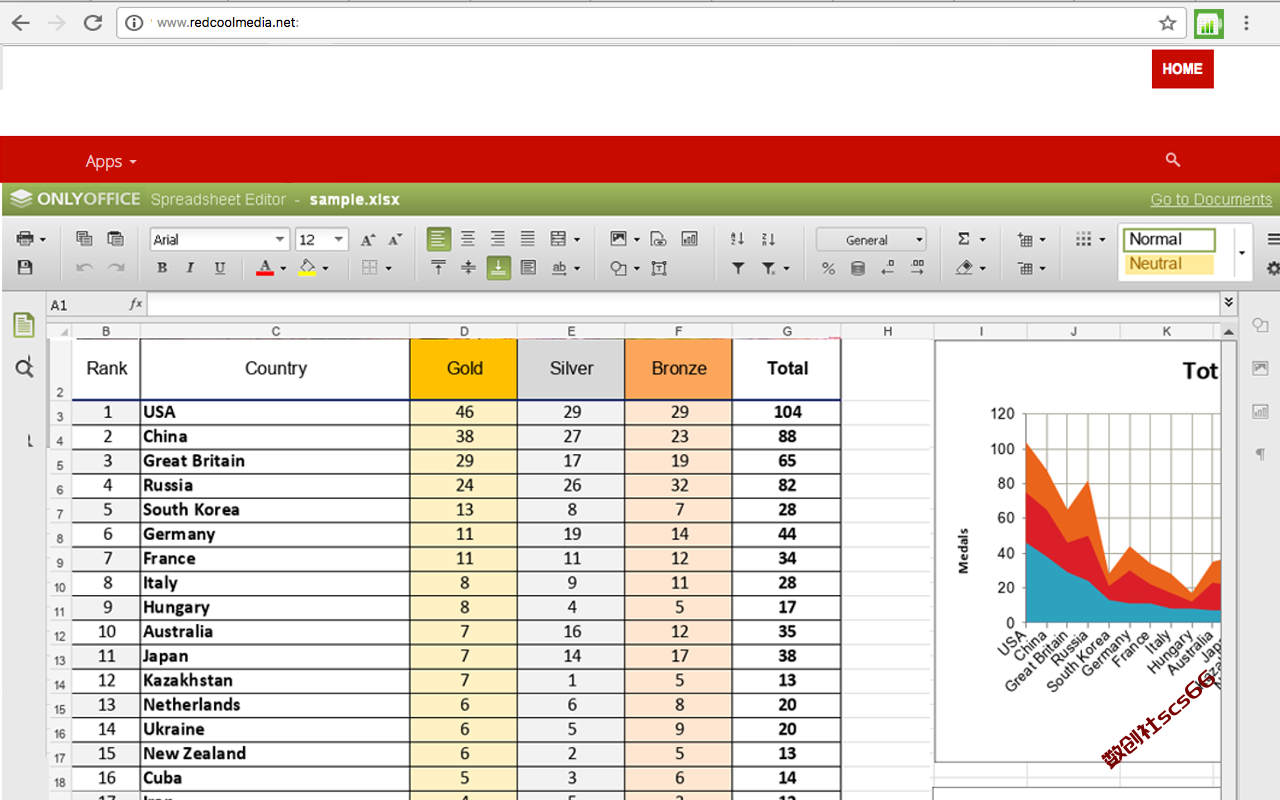1280x800 pixels.
Task: Follow the Go to Documents link
Action: coord(1211,199)
